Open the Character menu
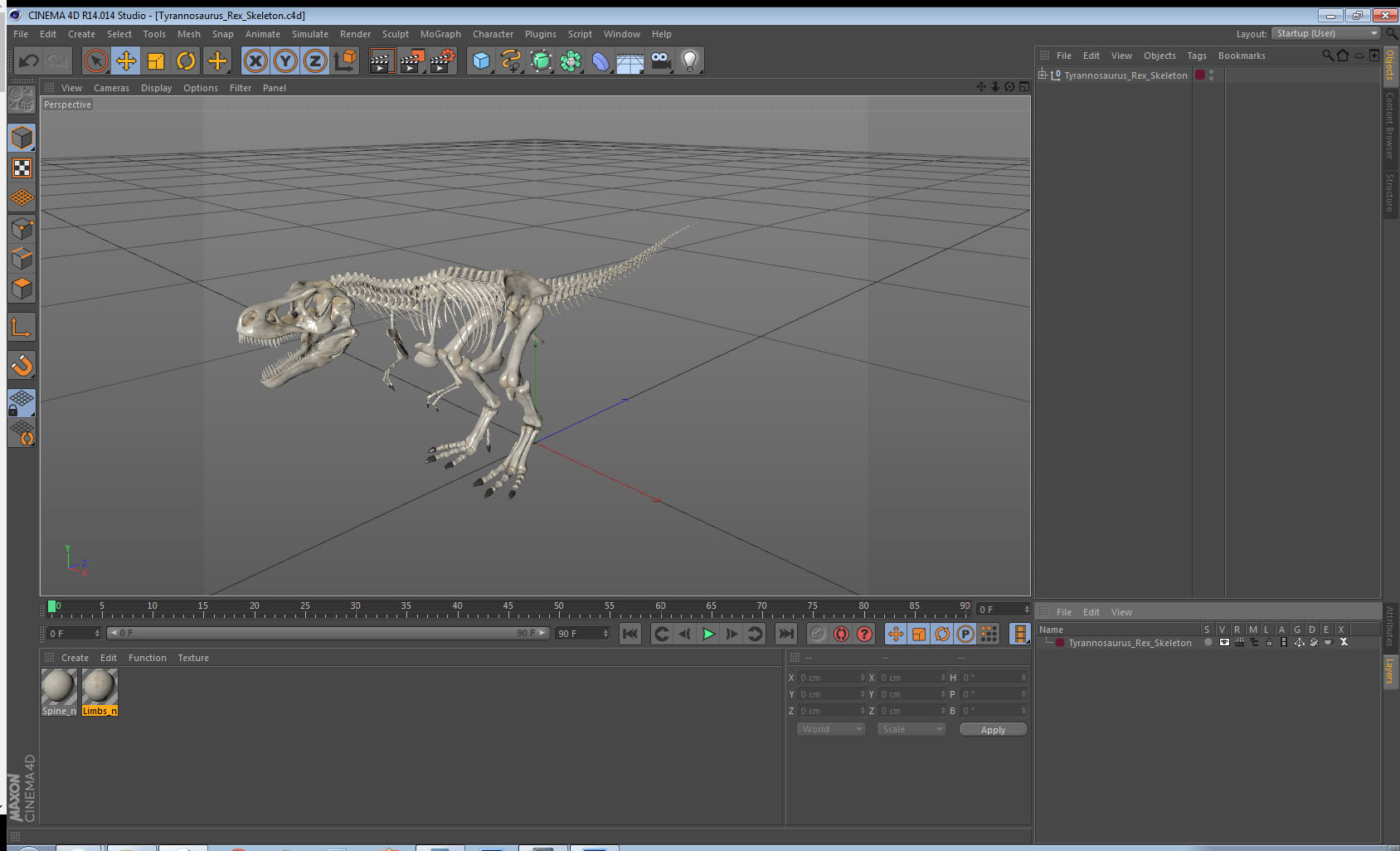 point(493,34)
